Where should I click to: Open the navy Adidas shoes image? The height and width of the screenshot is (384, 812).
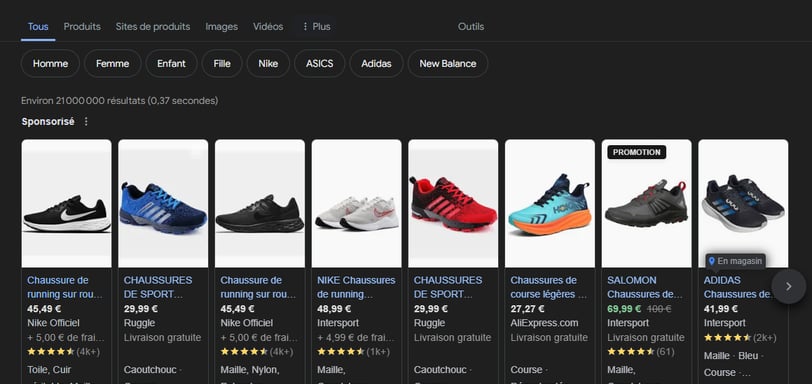(x=743, y=203)
